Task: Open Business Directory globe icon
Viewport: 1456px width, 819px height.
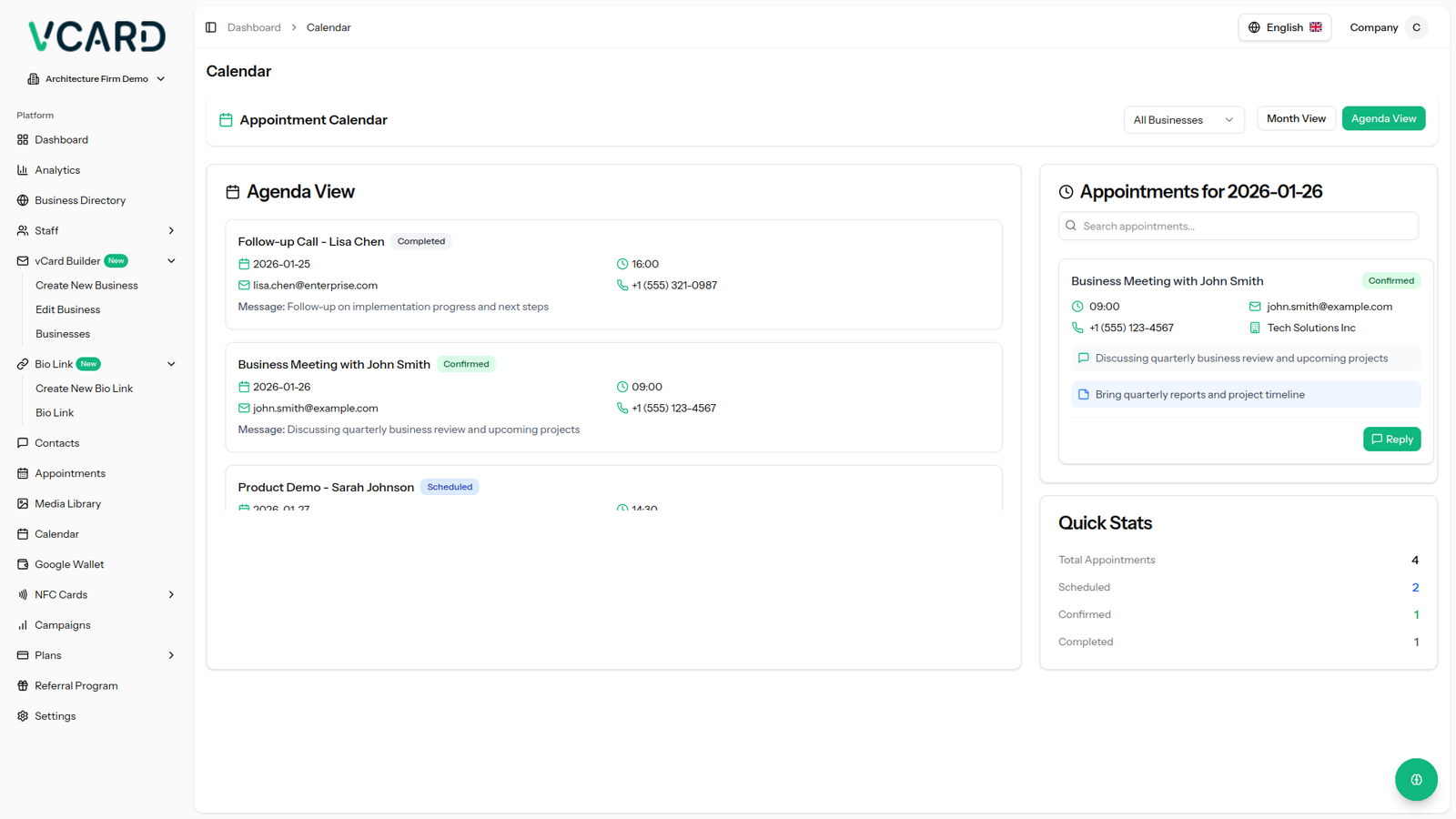Action: coord(23,200)
